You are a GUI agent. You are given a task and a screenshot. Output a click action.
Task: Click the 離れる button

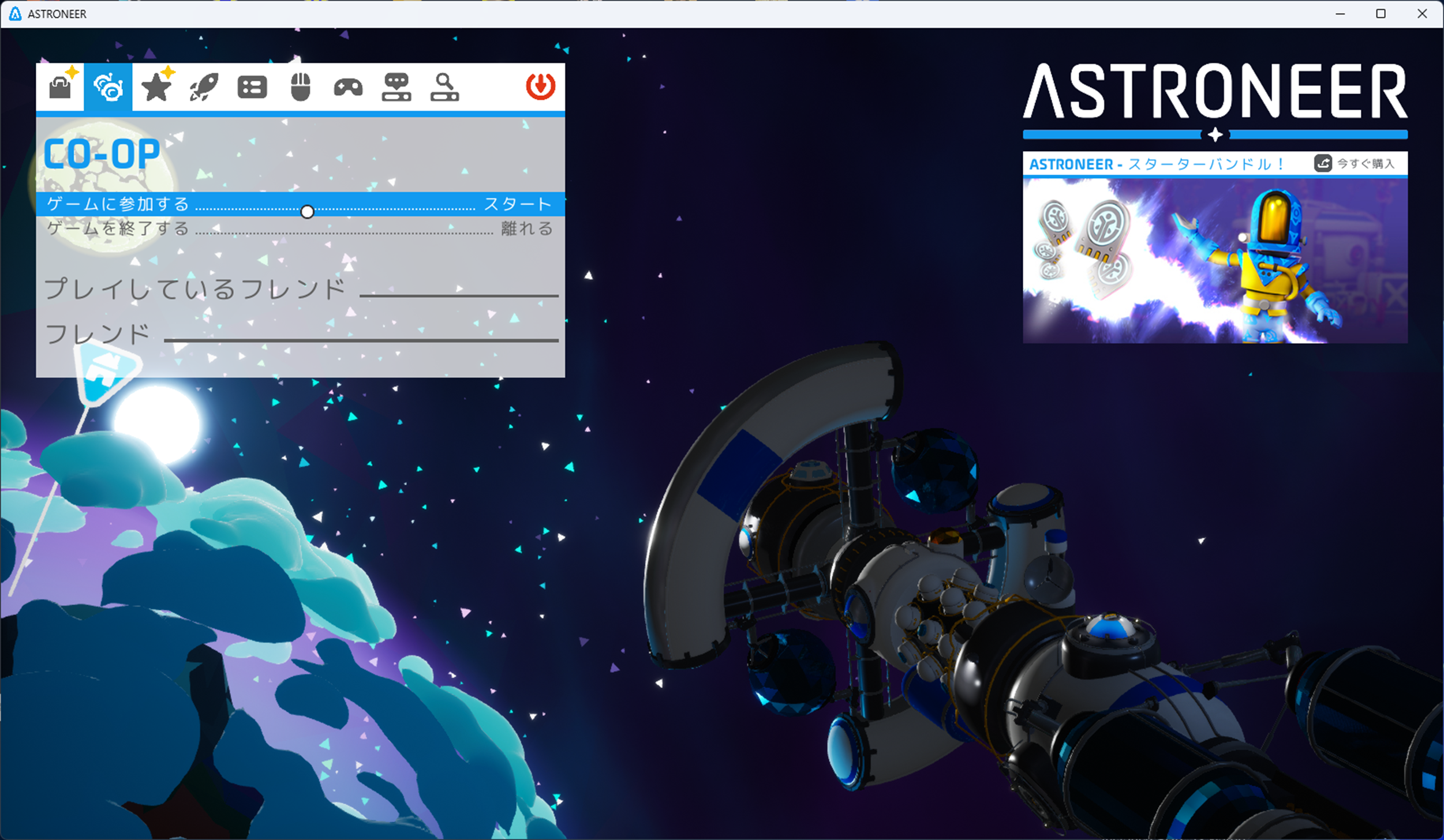(x=527, y=228)
